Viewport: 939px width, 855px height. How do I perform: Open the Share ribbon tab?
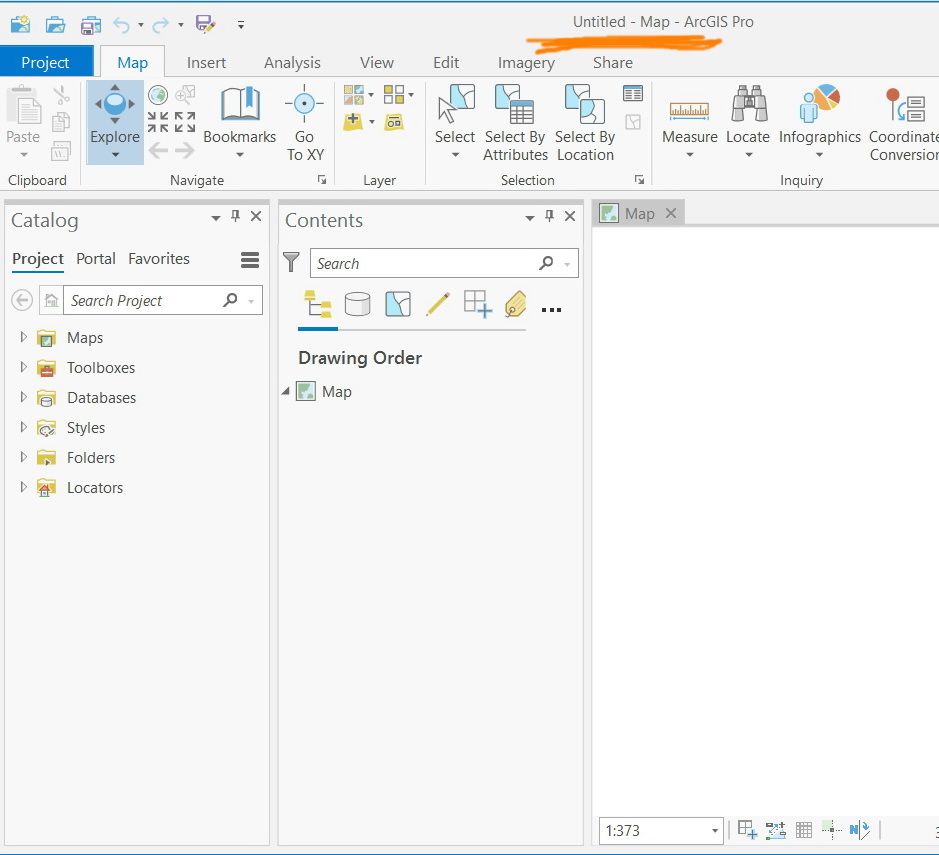613,62
